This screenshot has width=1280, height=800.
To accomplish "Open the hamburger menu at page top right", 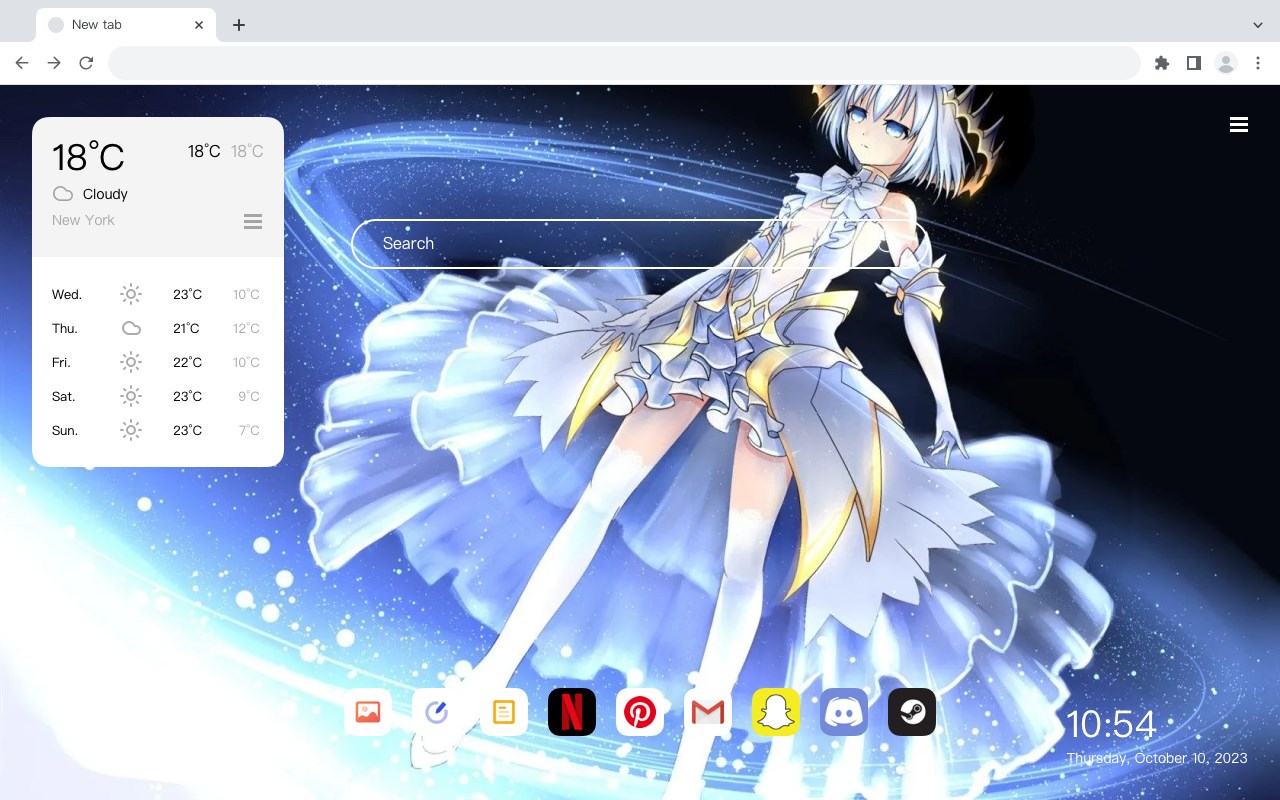I will (x=1239, y=125).
